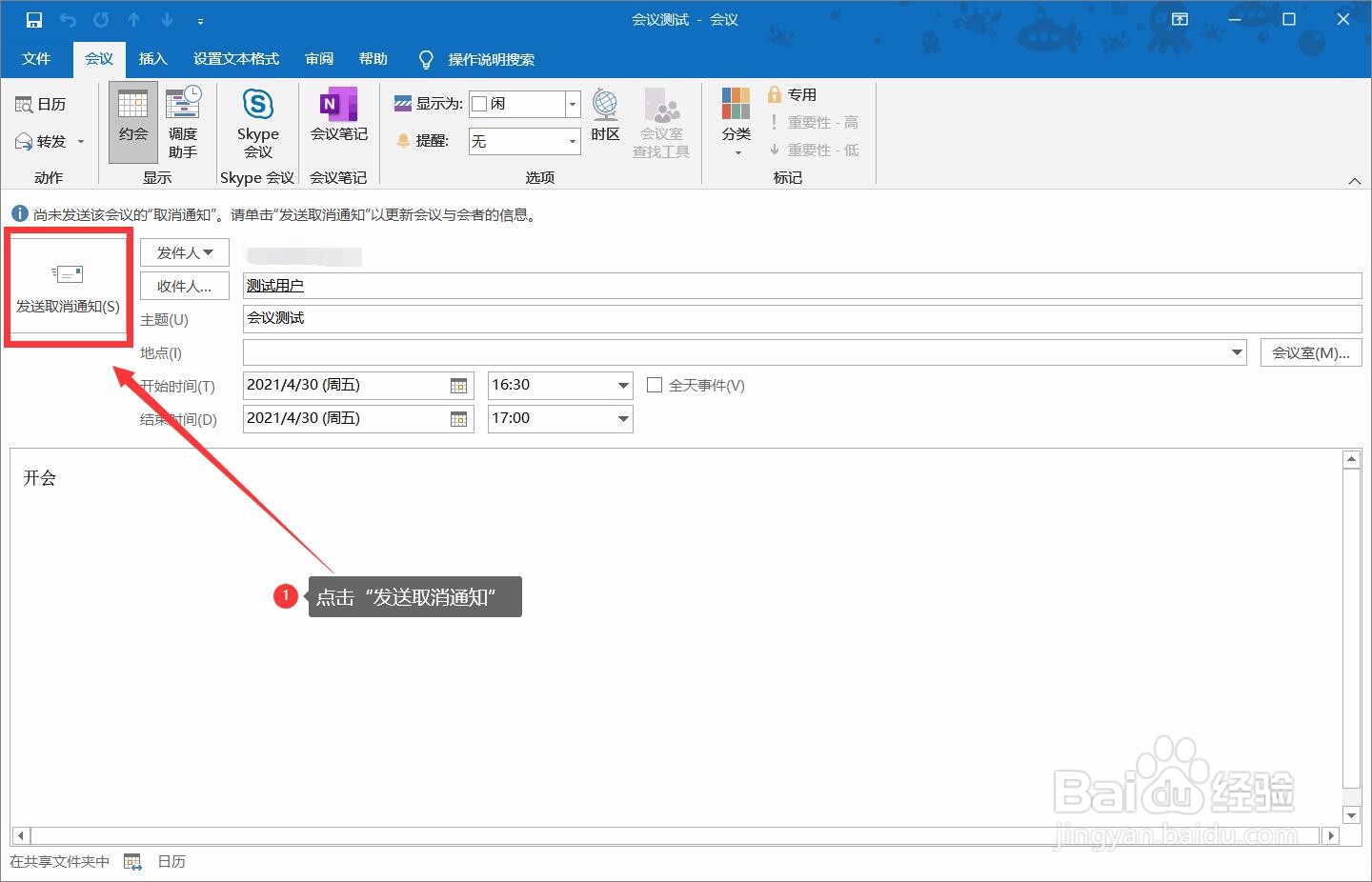Toggle the 专用 private lock

tap(793, 94)
